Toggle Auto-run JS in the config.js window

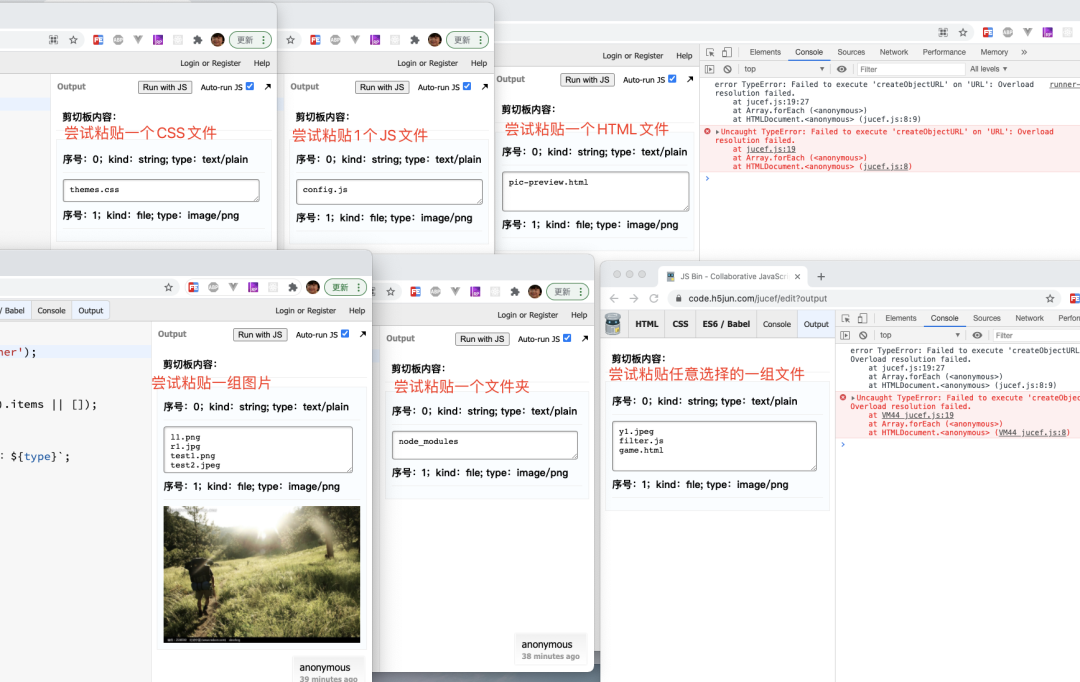(467, 87)
